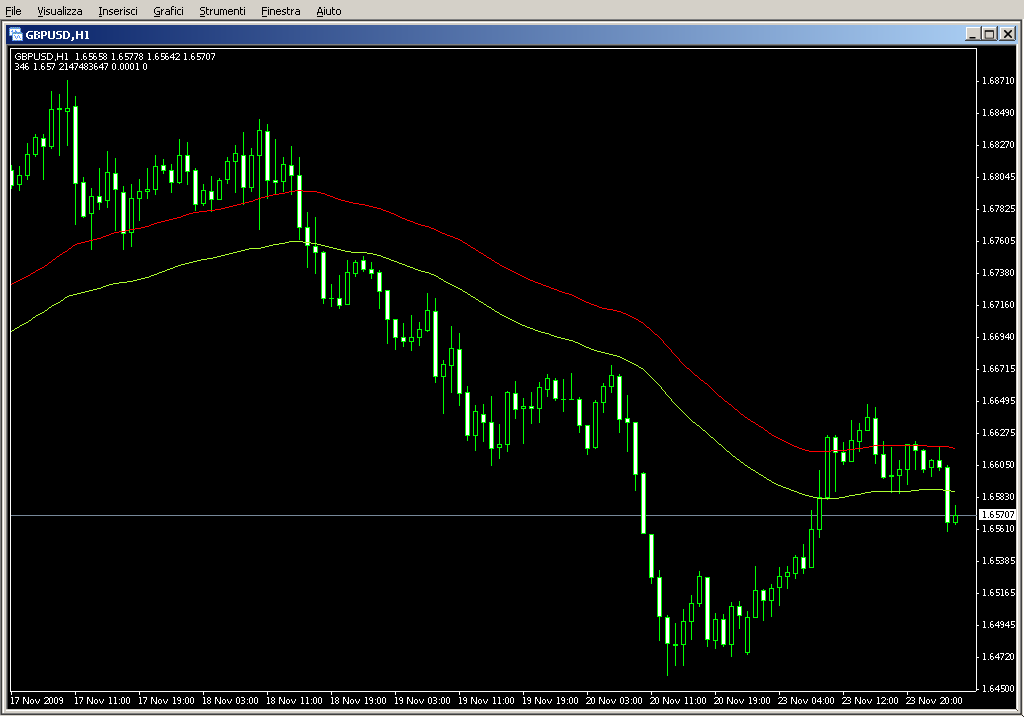Click the 18 Nov 11:00 time label

(294, 701)
